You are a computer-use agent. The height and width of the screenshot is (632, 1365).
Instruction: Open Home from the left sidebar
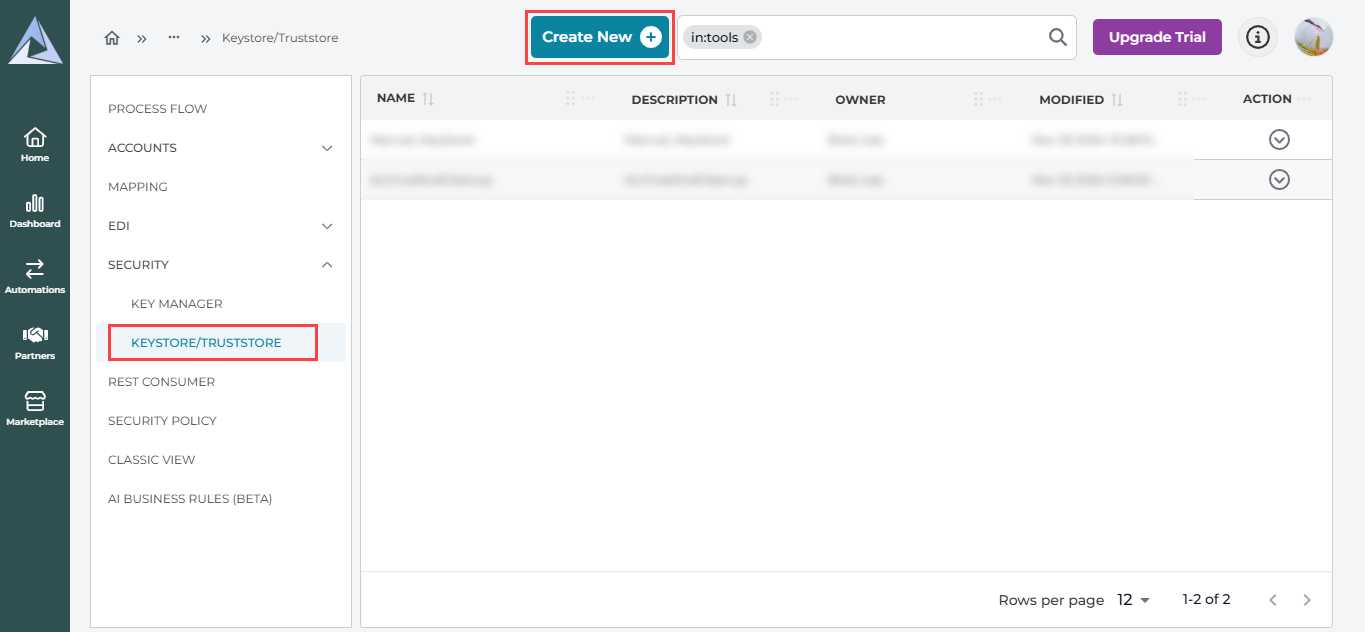pos(35,144)
